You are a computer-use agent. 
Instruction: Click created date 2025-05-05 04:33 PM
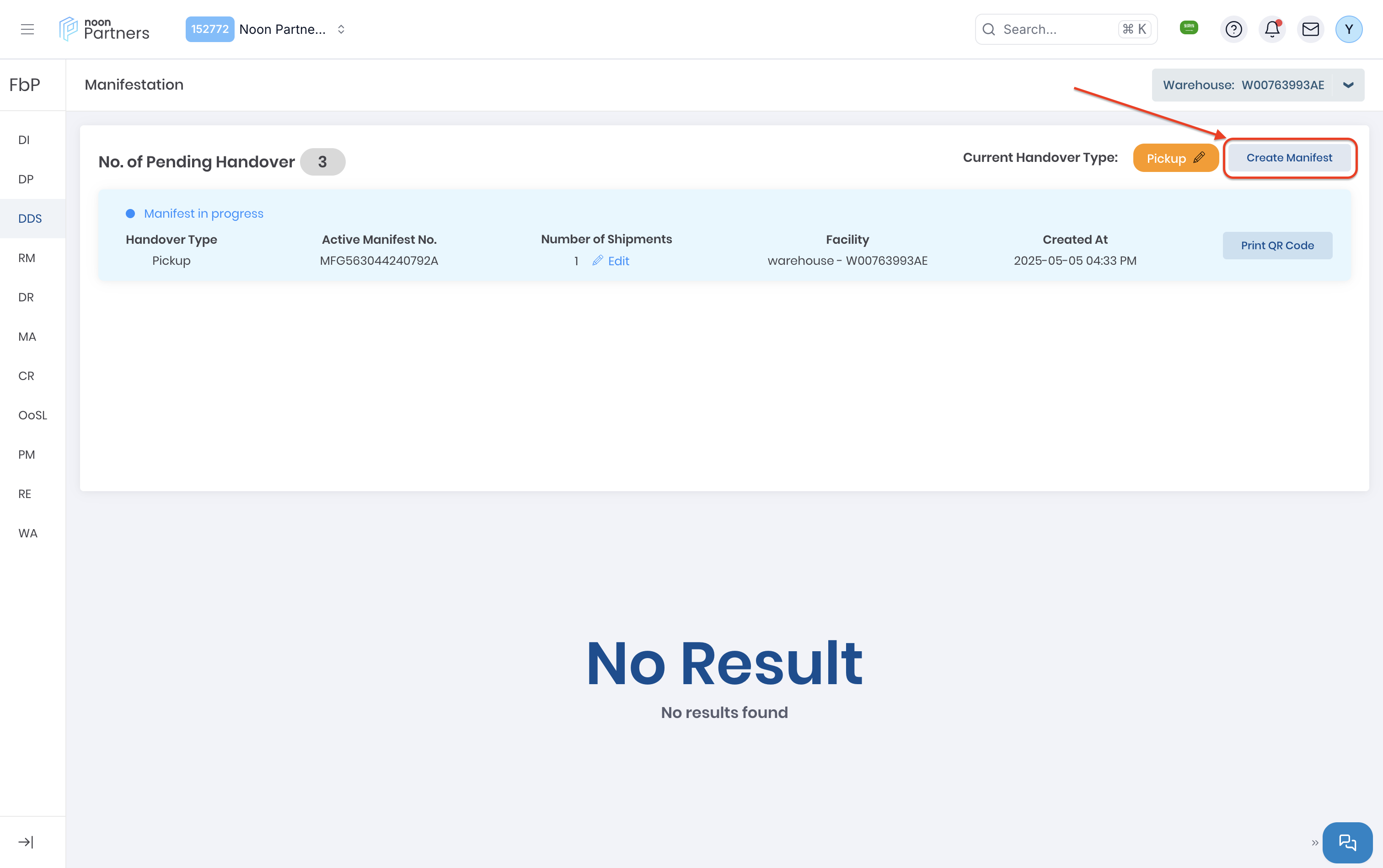[x=1075, y=261]
